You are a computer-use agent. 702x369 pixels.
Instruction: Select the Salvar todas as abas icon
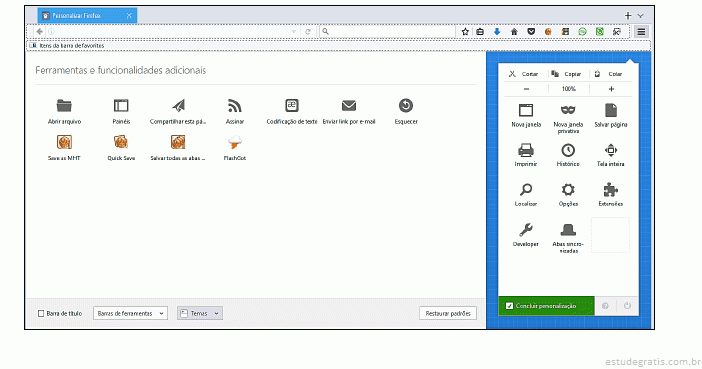point(178,142)
